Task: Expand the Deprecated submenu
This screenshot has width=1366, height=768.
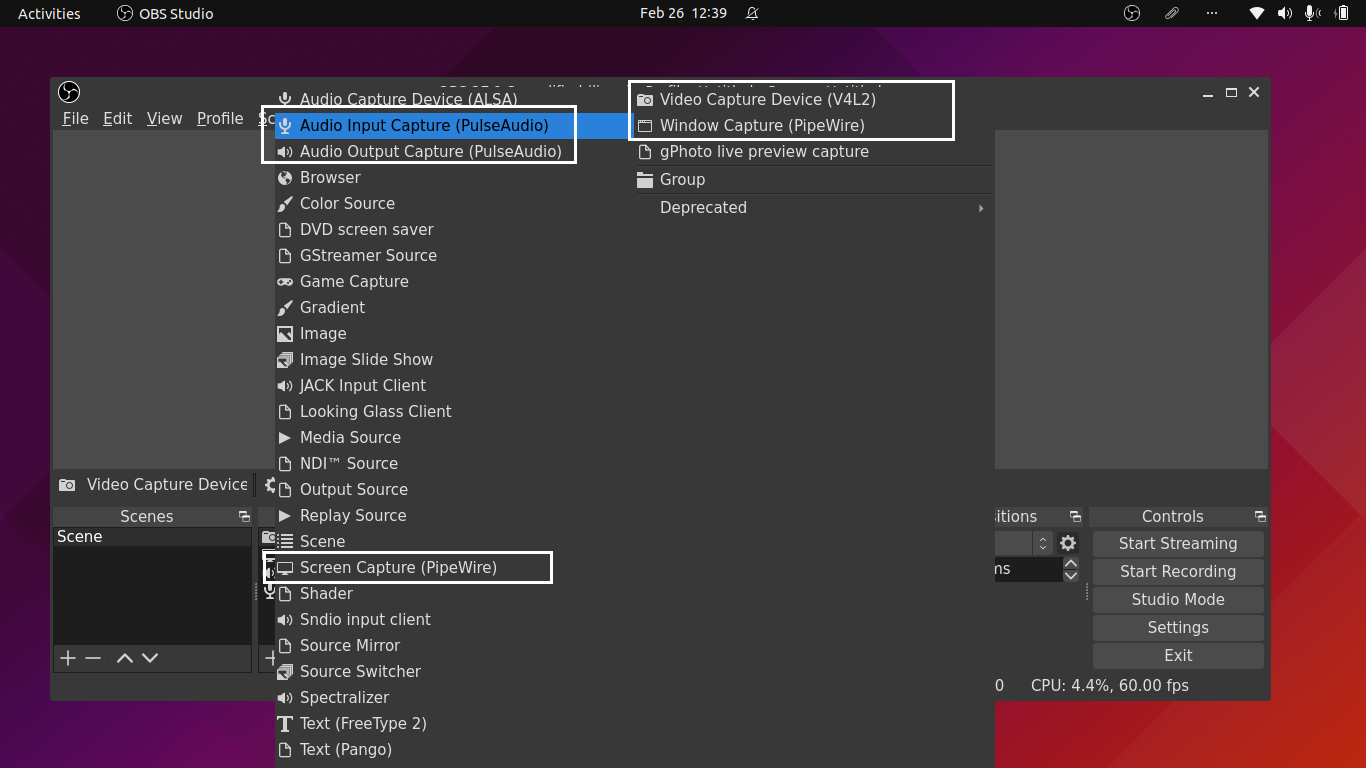Action: click(x=812, y=208)
